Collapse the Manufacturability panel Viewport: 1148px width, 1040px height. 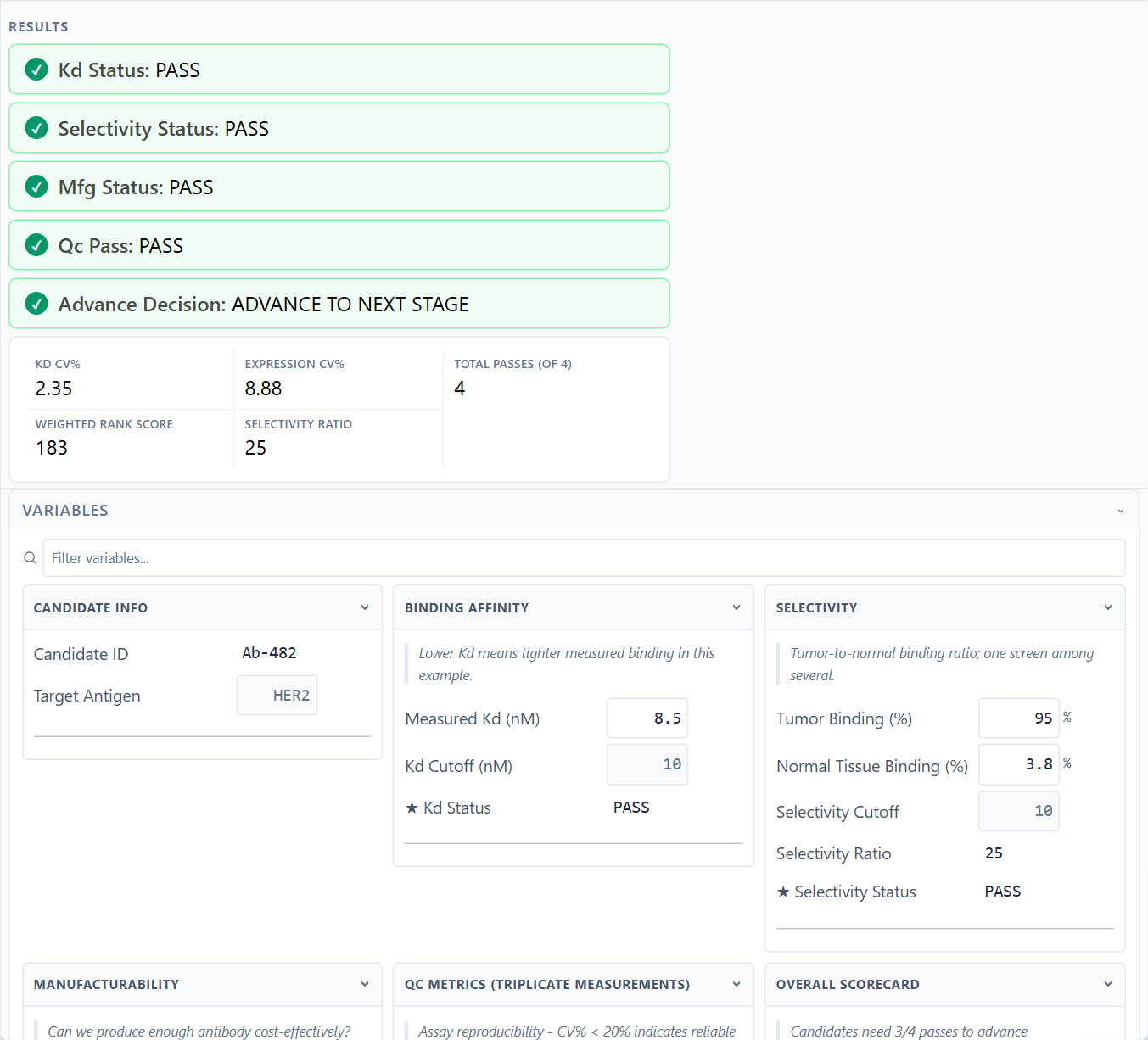tap(365, 984)
